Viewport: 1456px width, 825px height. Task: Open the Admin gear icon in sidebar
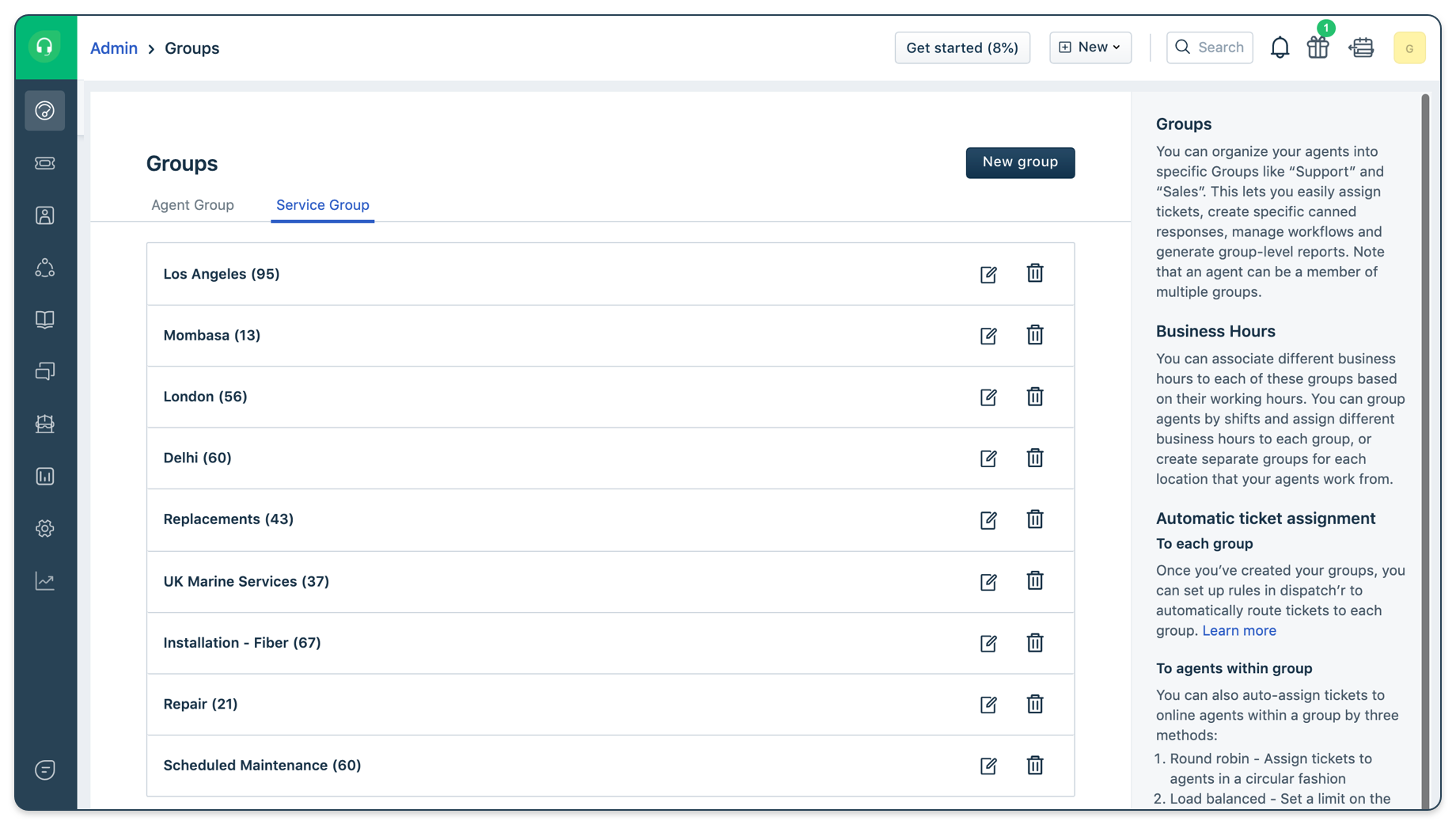click(x=45, y=528)
